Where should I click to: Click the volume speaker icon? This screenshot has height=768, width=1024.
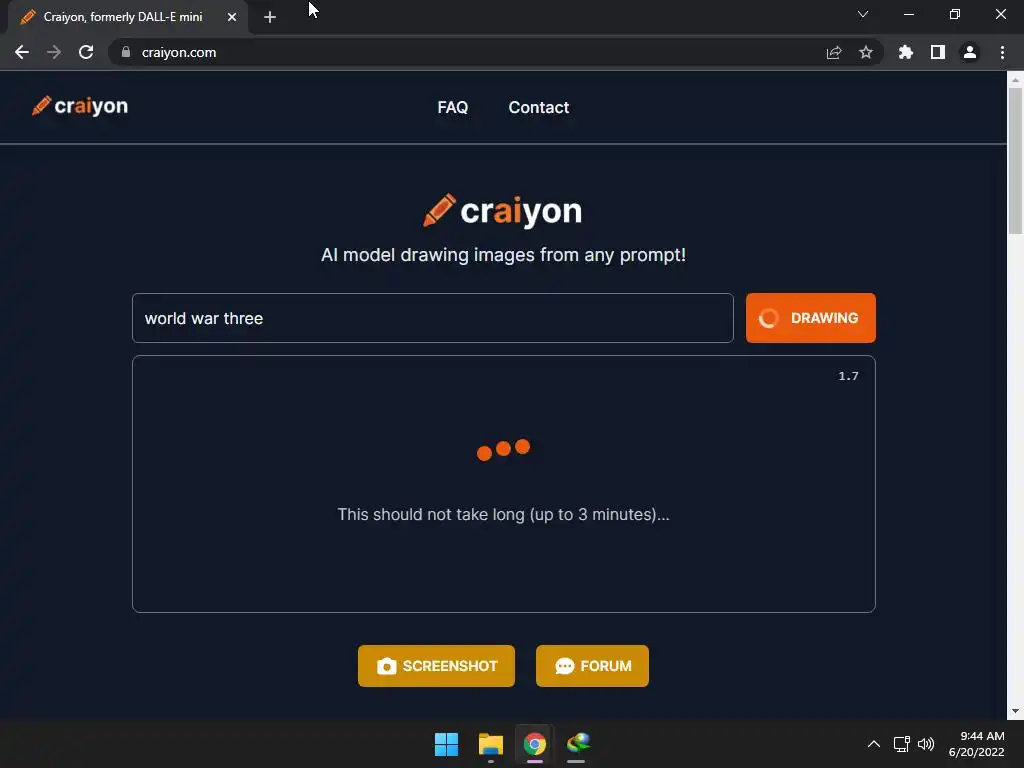click(x=926, y=744)
